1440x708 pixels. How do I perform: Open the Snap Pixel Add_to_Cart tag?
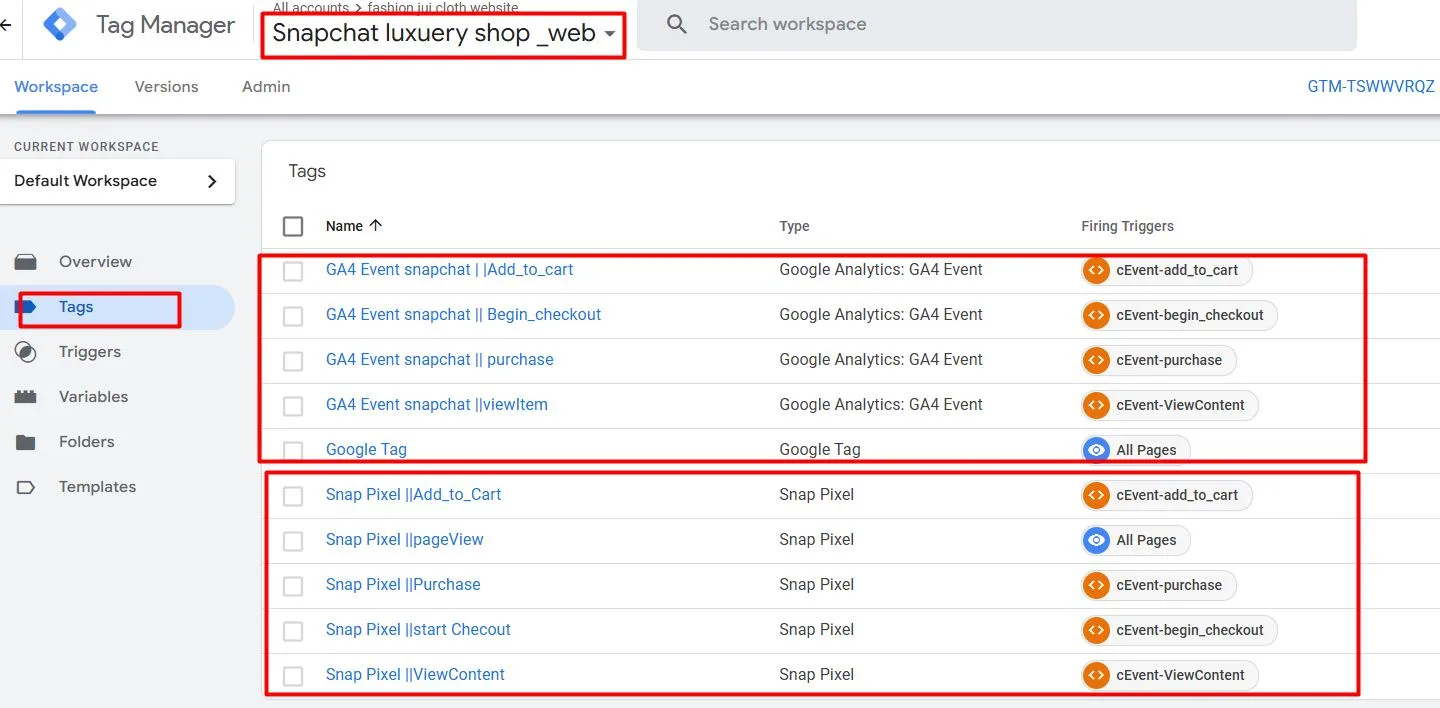click(x=414, y=495)
